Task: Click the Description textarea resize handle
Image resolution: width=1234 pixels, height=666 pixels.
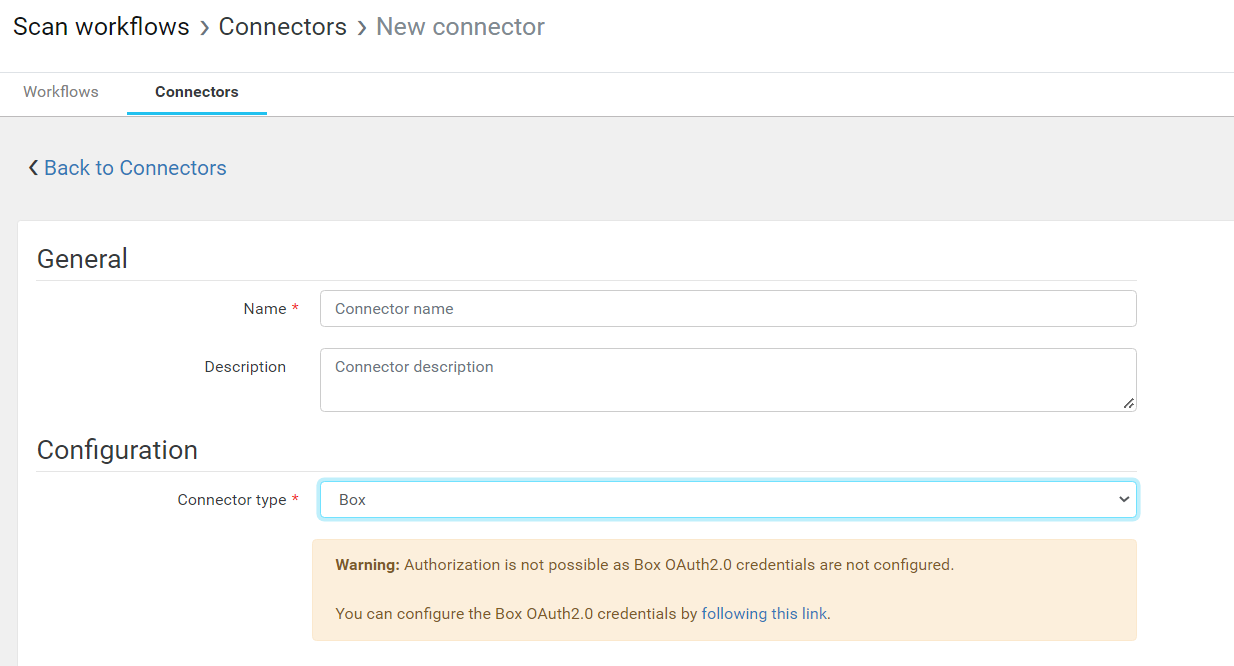Action: 1128,403
